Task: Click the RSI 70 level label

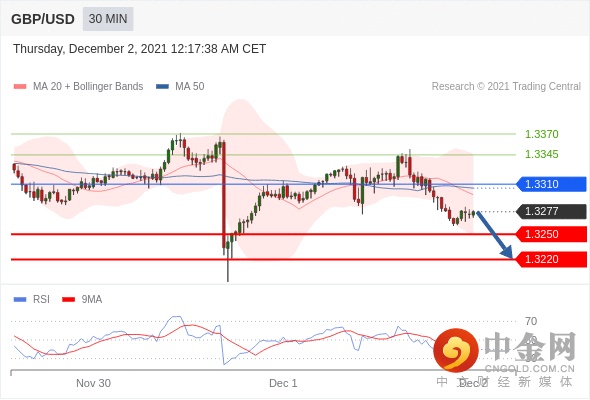Action: (531, 321)
